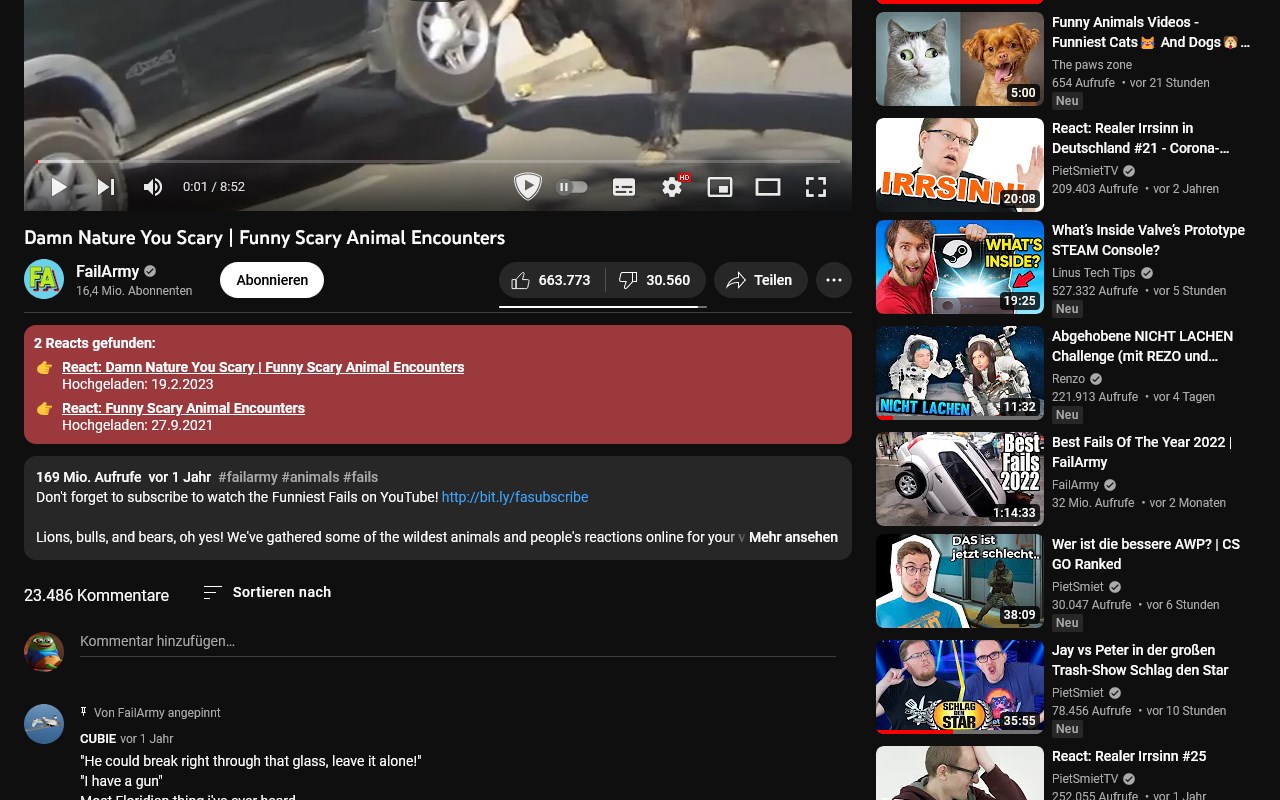The height and width of the screenshot is (800, 1280).
Task: Click the 169 Mio. Aufrufe view count
Action: 89,477
